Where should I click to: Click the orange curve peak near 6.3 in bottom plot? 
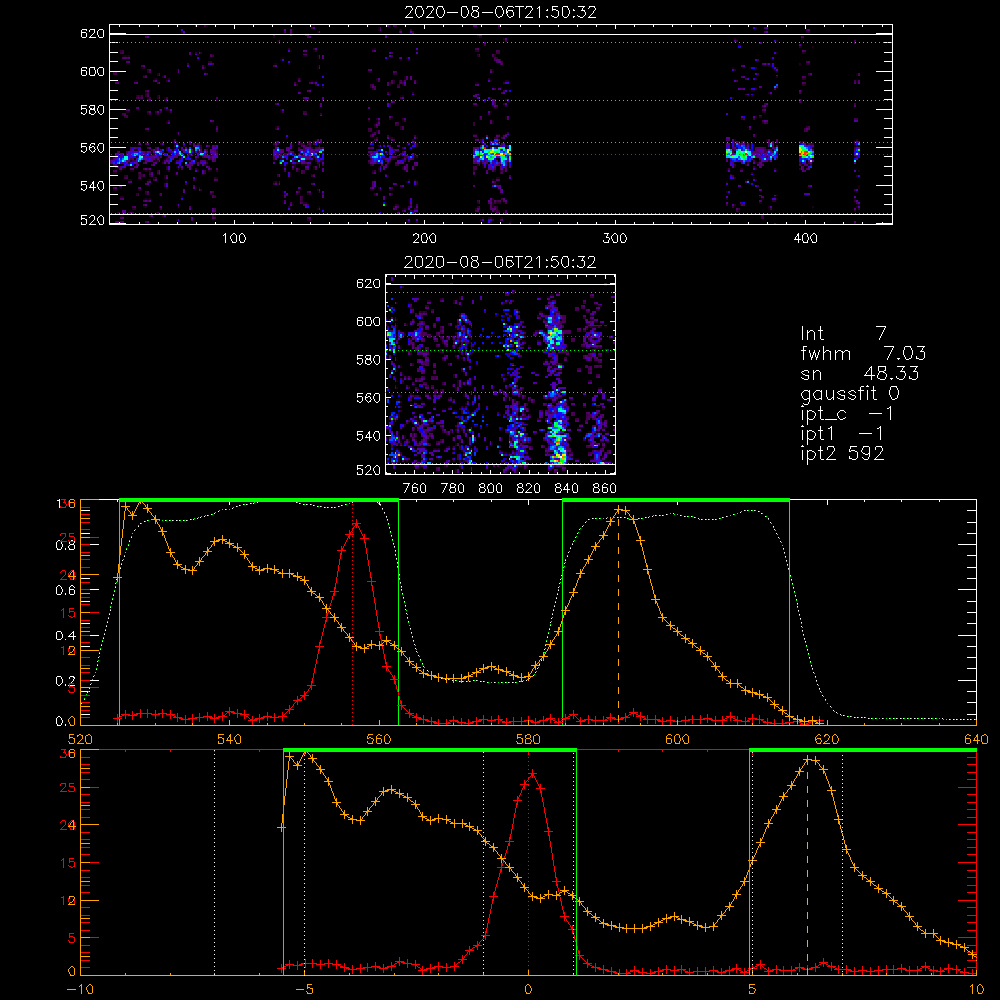click(x=811, y=760)
